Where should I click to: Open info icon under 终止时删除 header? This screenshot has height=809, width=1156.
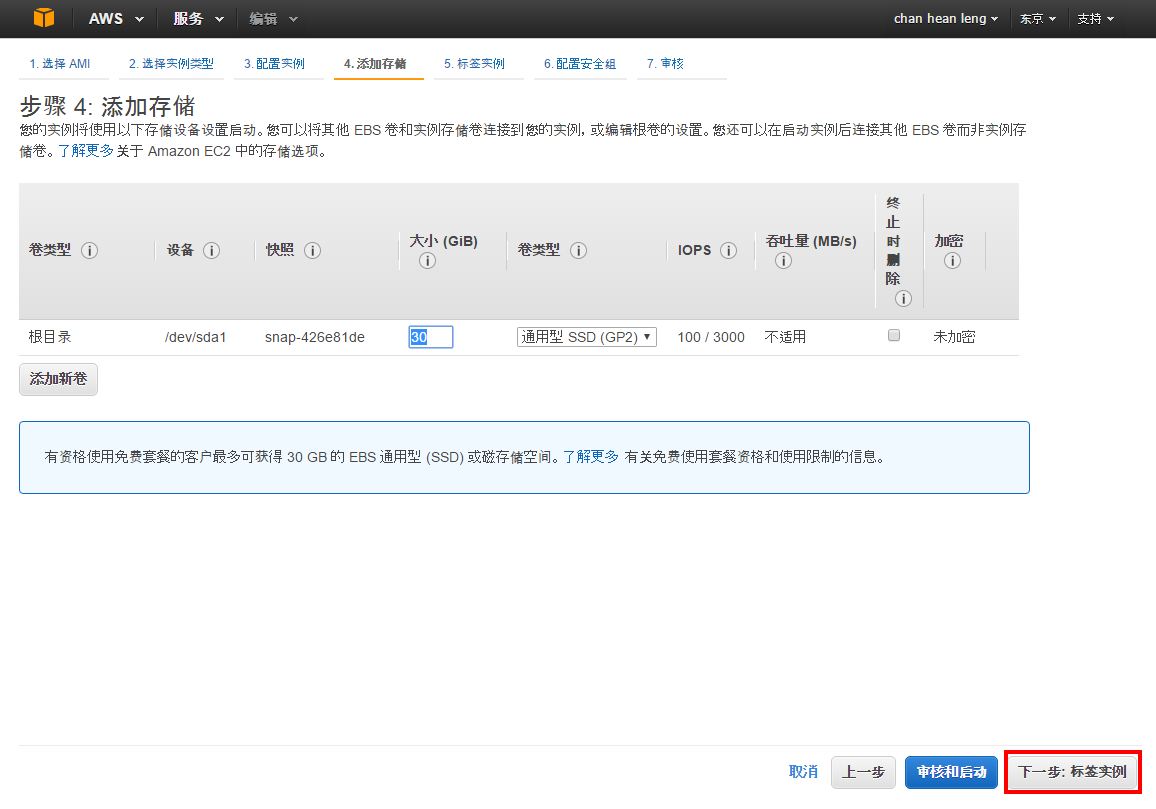pyautogui.click(x=903, y=299)
